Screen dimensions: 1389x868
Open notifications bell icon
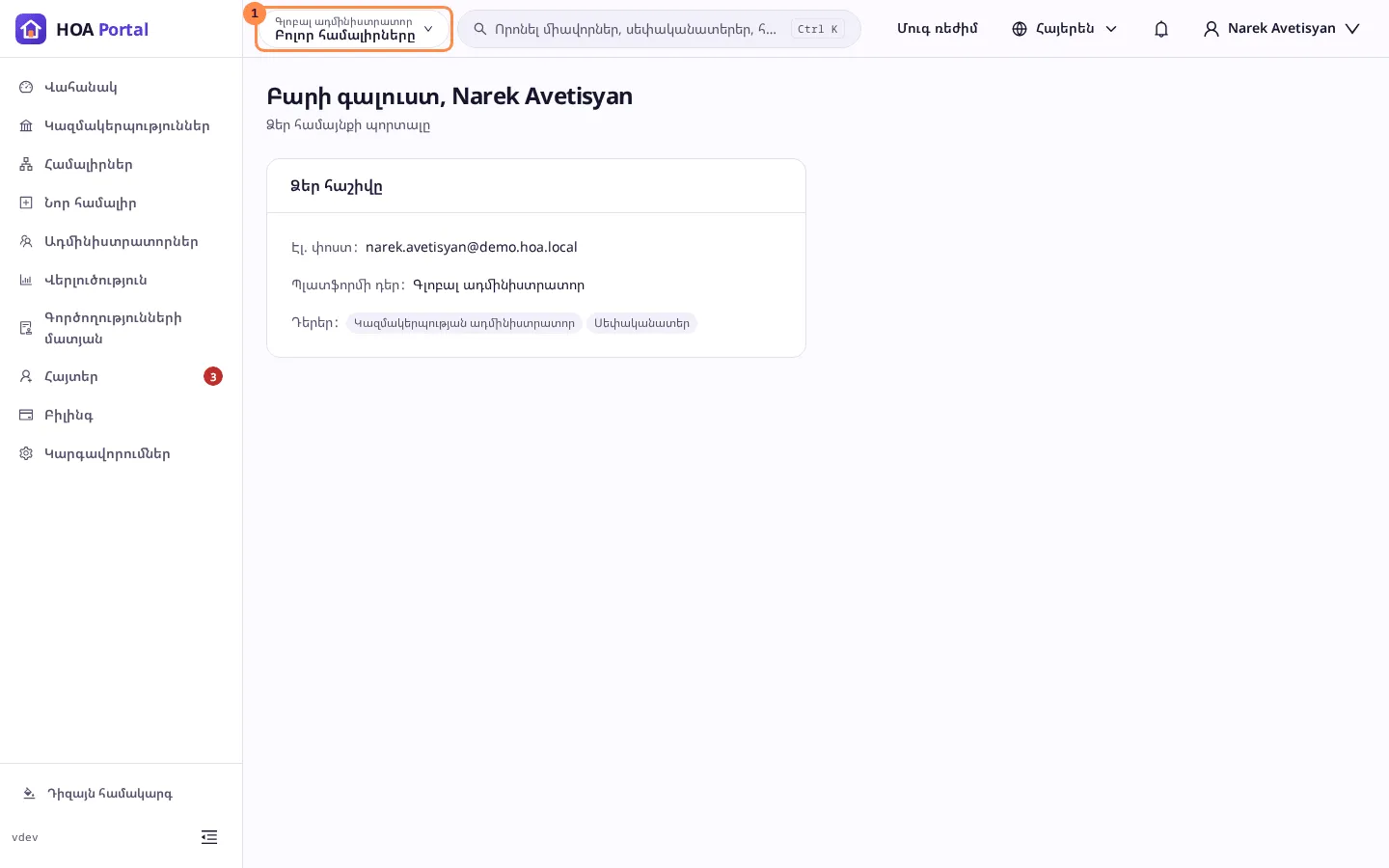pos(1161,29)
